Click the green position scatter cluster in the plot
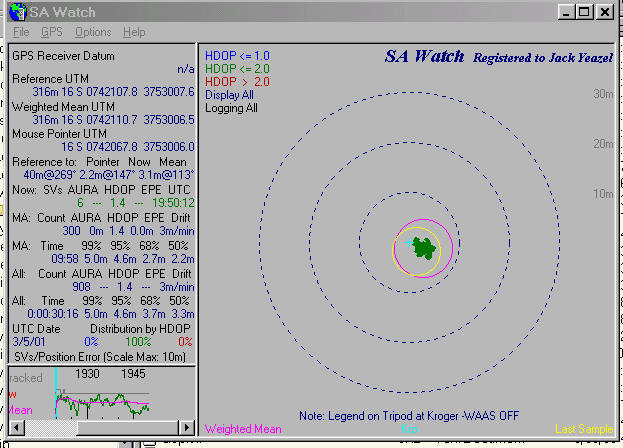The image size is (623, 448). coord(425,249)
